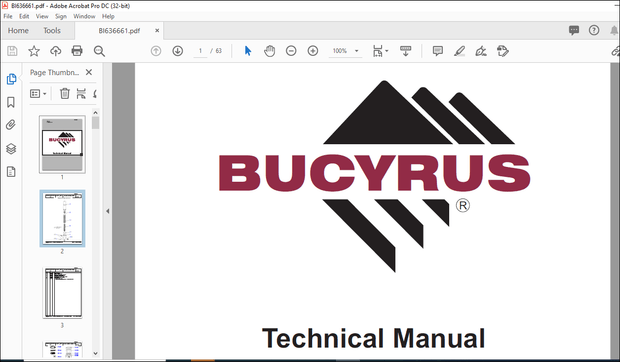Click the Stamp tool icon
Screen dimensions: 620x362
tap(503, 51)
